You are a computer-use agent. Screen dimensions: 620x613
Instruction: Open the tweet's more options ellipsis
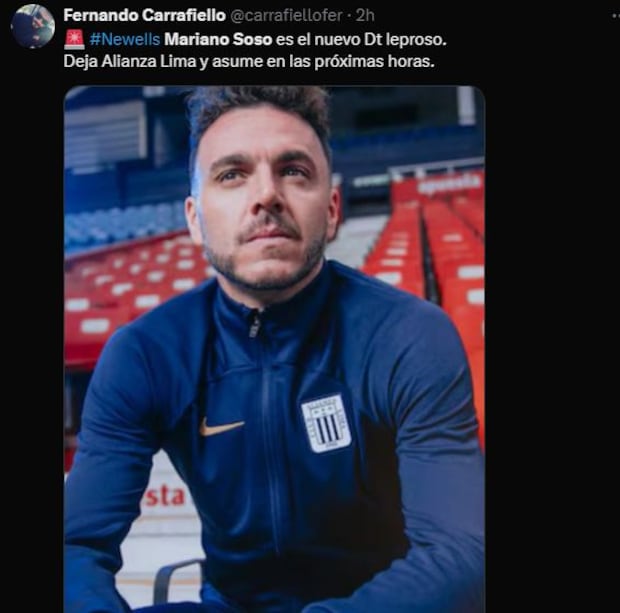coord(616,16)
